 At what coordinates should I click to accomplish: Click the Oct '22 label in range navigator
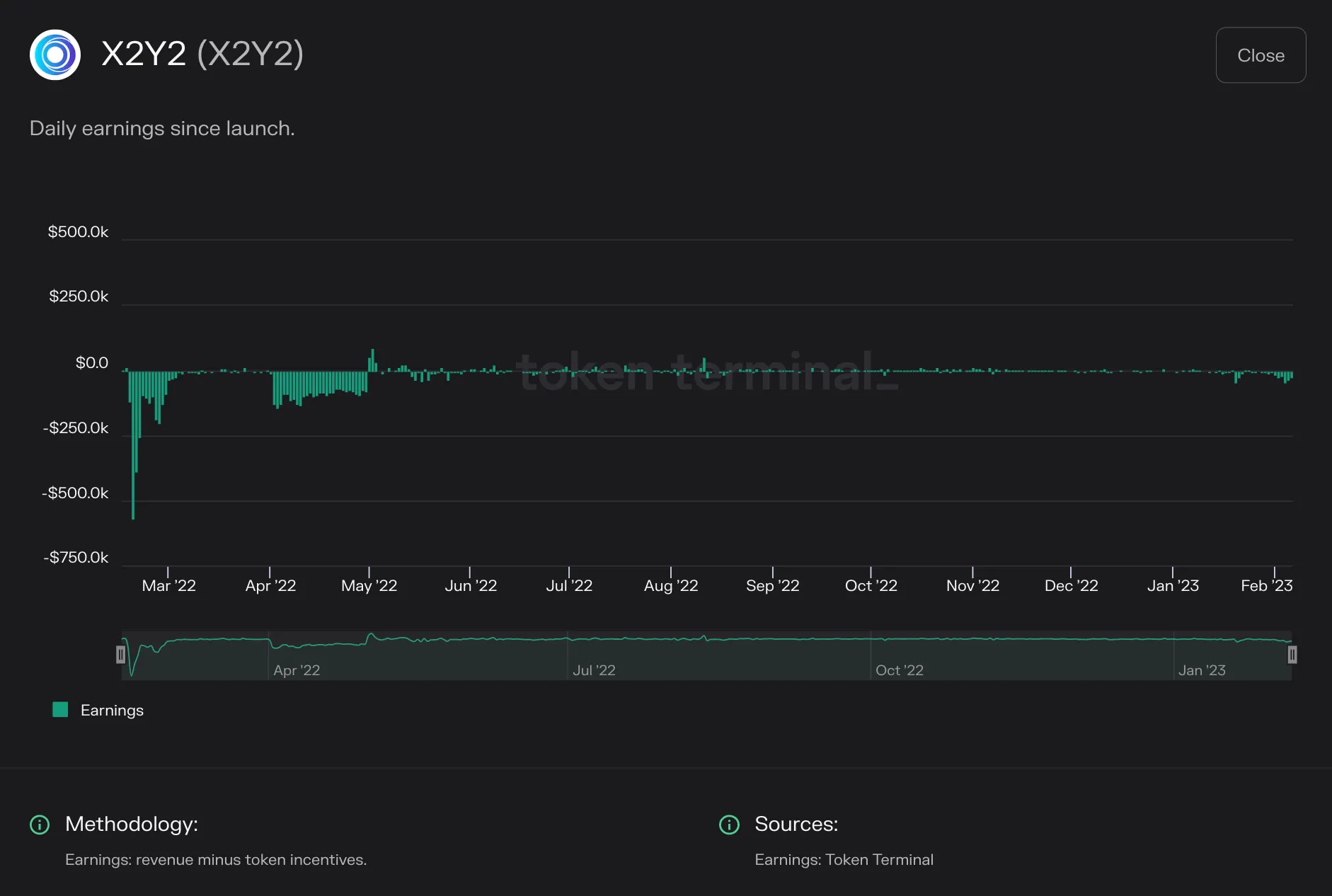click(899, 670)
